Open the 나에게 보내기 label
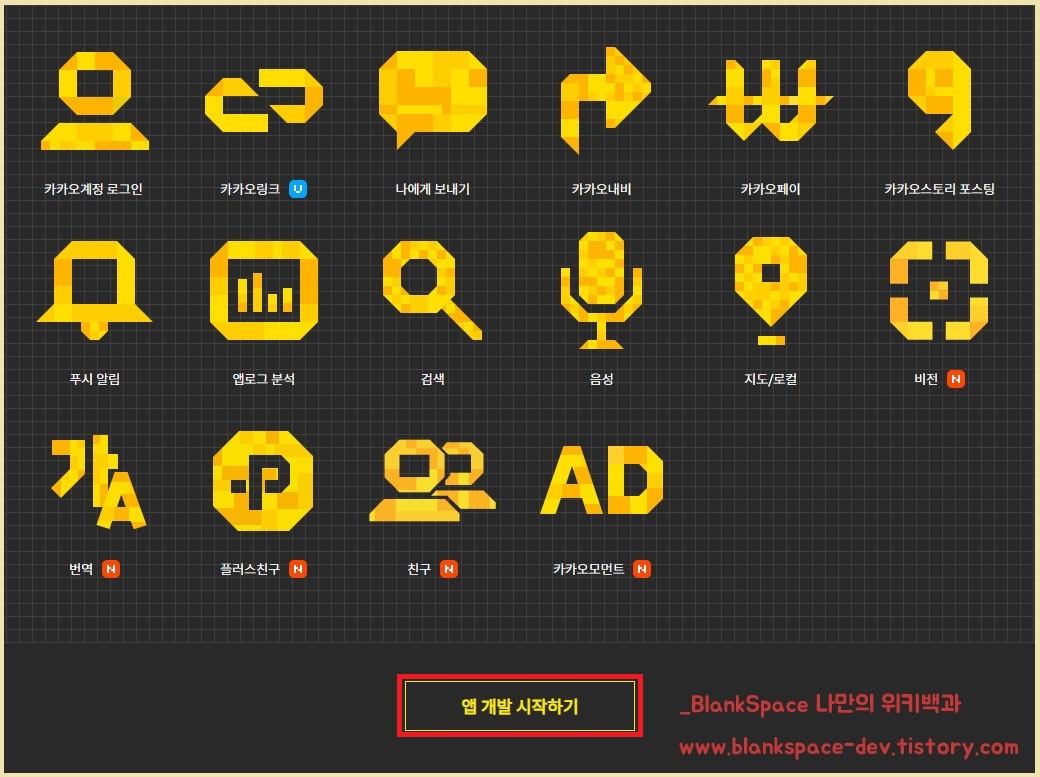1040x777 pixels. 432,189
